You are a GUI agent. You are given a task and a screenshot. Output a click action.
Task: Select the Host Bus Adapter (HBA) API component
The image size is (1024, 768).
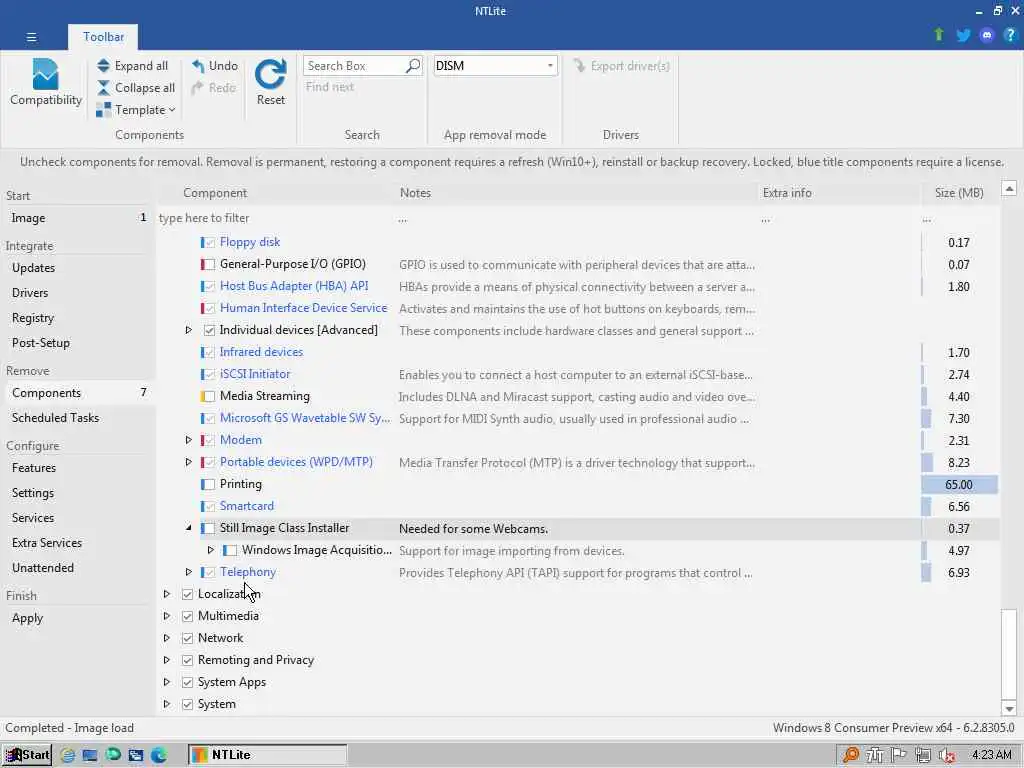point(294,286)
